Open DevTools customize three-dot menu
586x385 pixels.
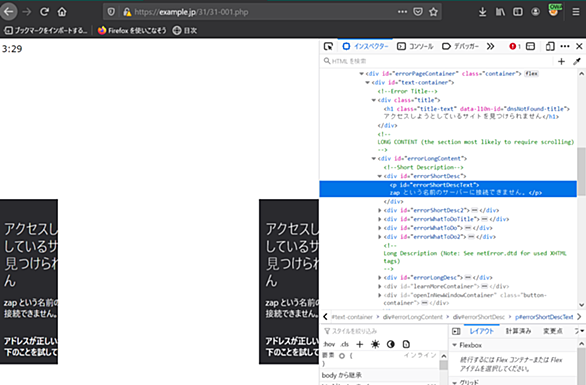[x=565, y=46]
